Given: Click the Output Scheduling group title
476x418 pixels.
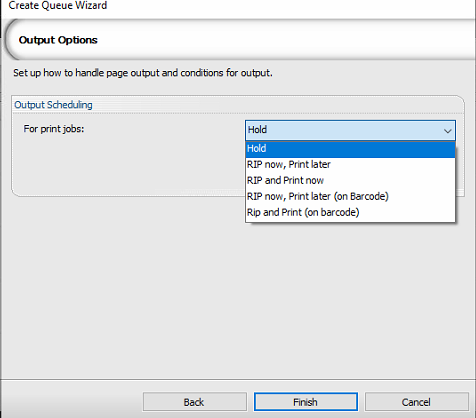Looking at the screenshot, I should (53, 105).
